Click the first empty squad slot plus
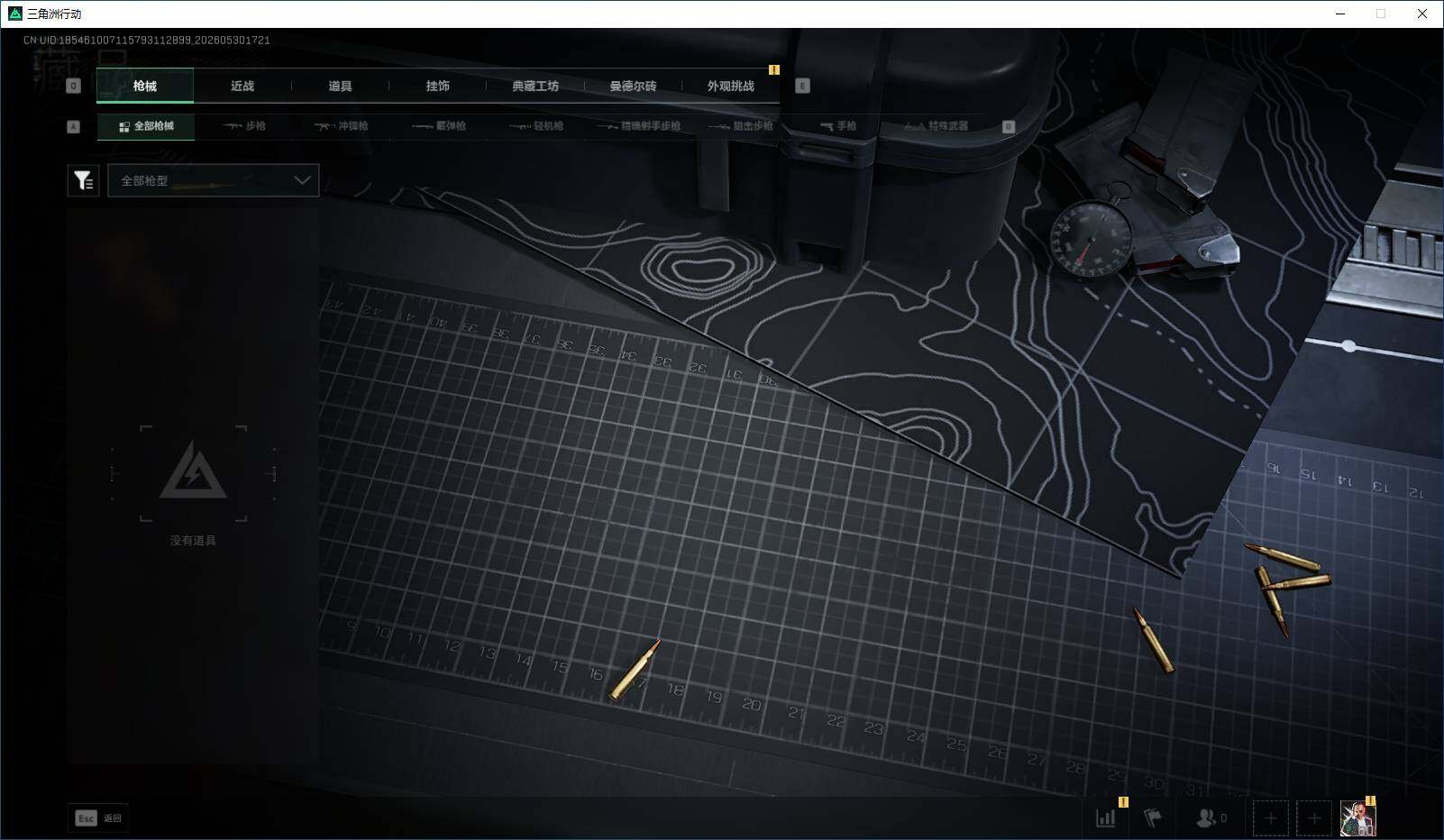Screen dimensions: 1444x840 click(1270, 818)
